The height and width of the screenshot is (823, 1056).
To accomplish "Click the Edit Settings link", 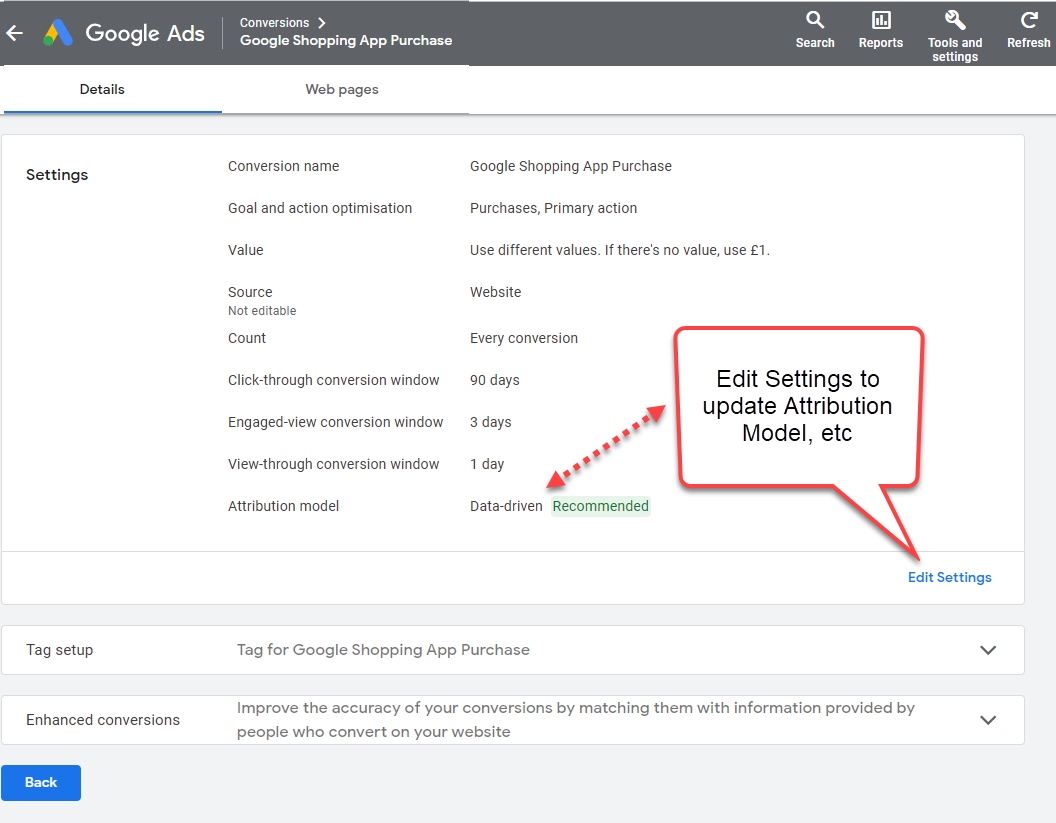I will (x=950, y=577).
